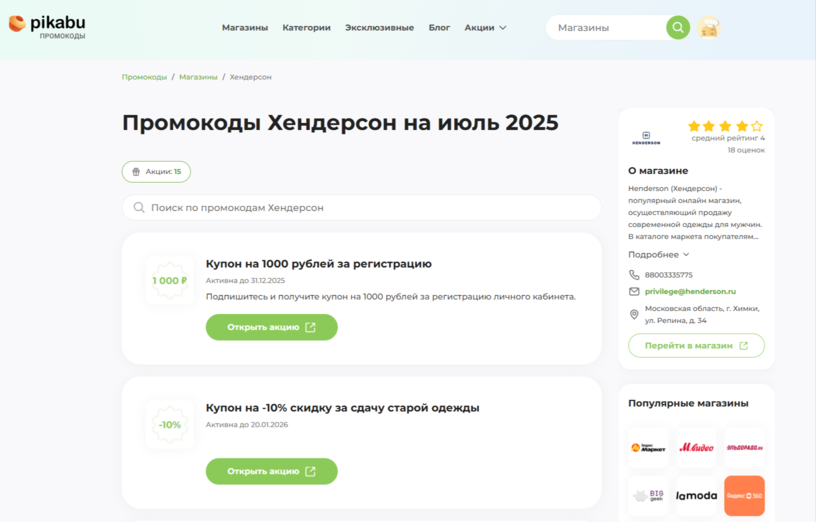
Task: Click the green search magnifier button
Action: [678, 28]
